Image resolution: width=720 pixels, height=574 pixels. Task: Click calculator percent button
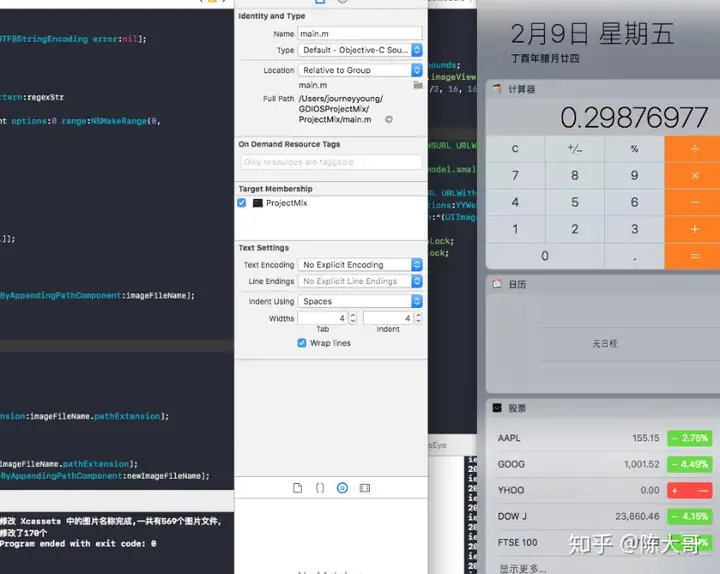pos(635,149)
